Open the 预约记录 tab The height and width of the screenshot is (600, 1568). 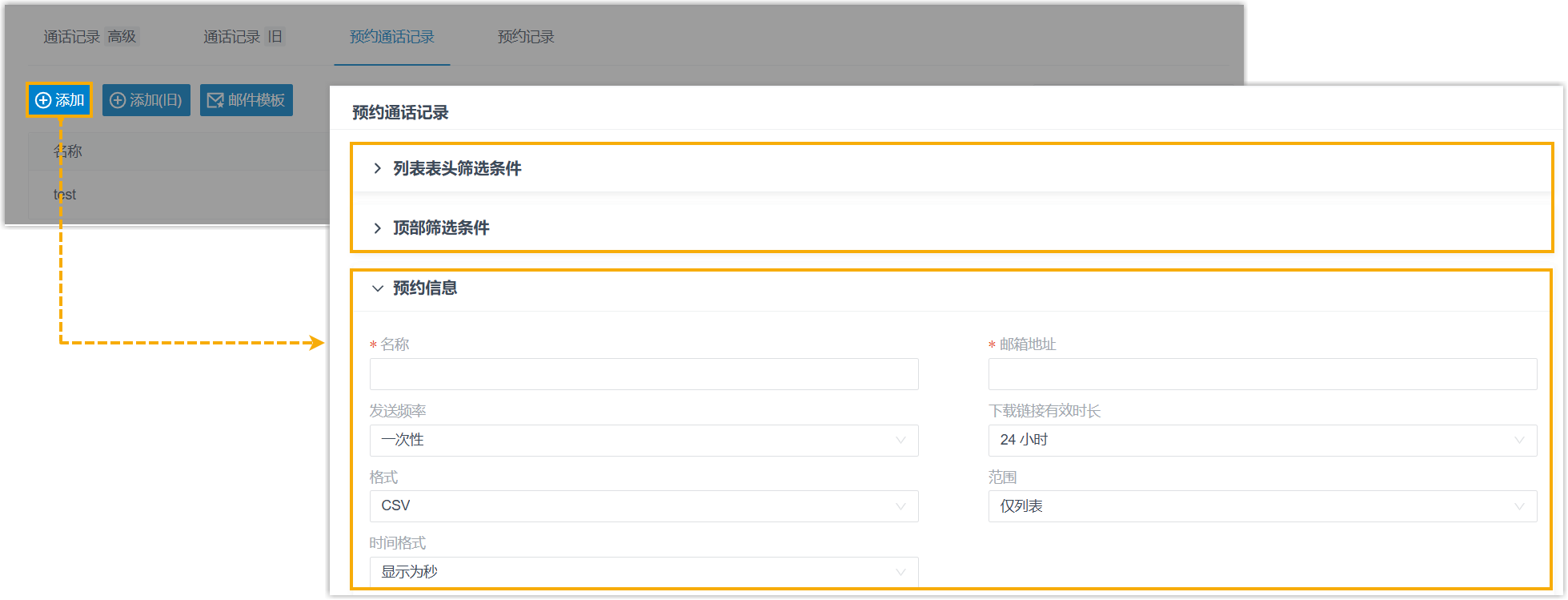(x=525, y=37)
